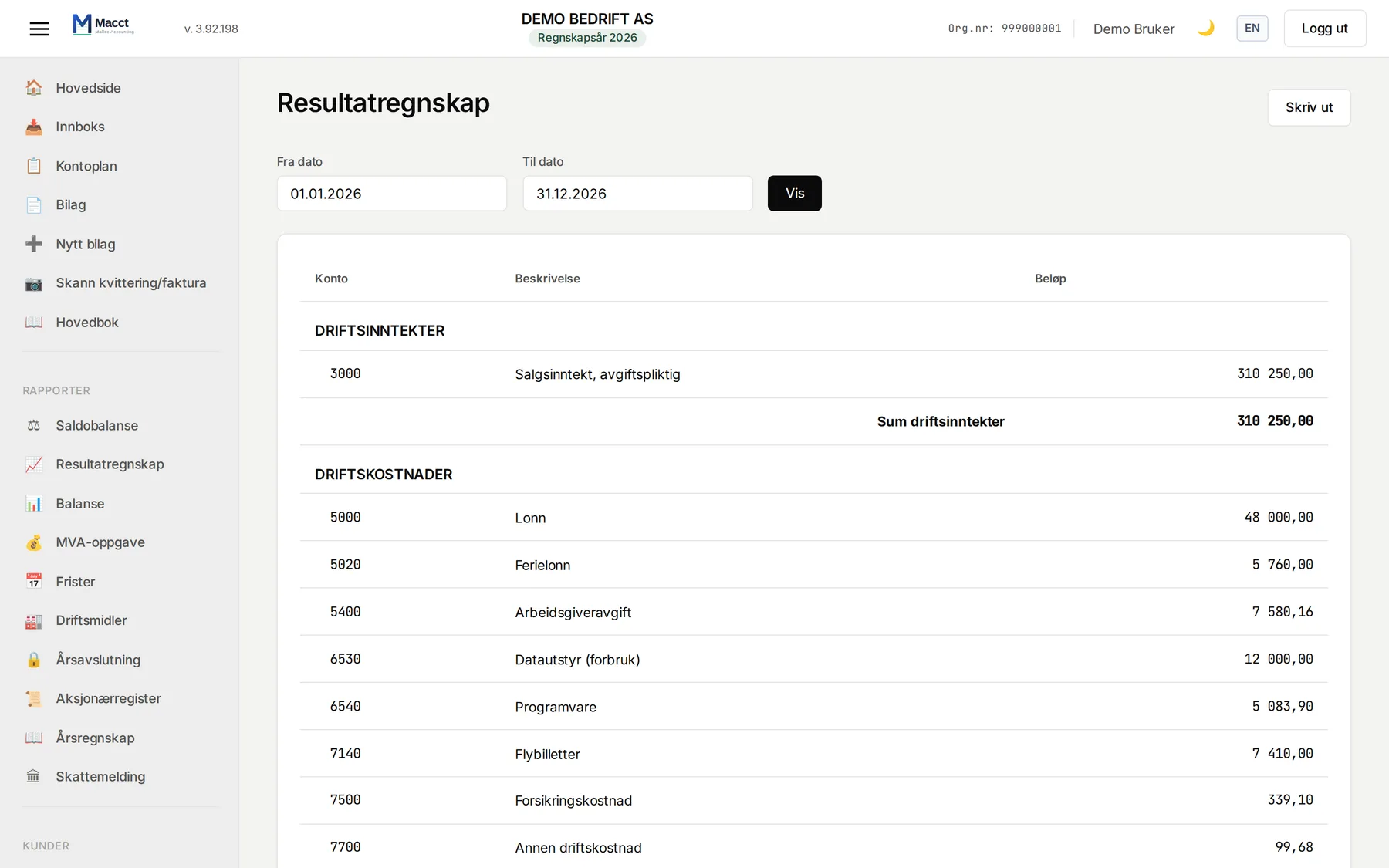Click the Frister calendar icon
The image size is (1389, 868).
[34, 581]
